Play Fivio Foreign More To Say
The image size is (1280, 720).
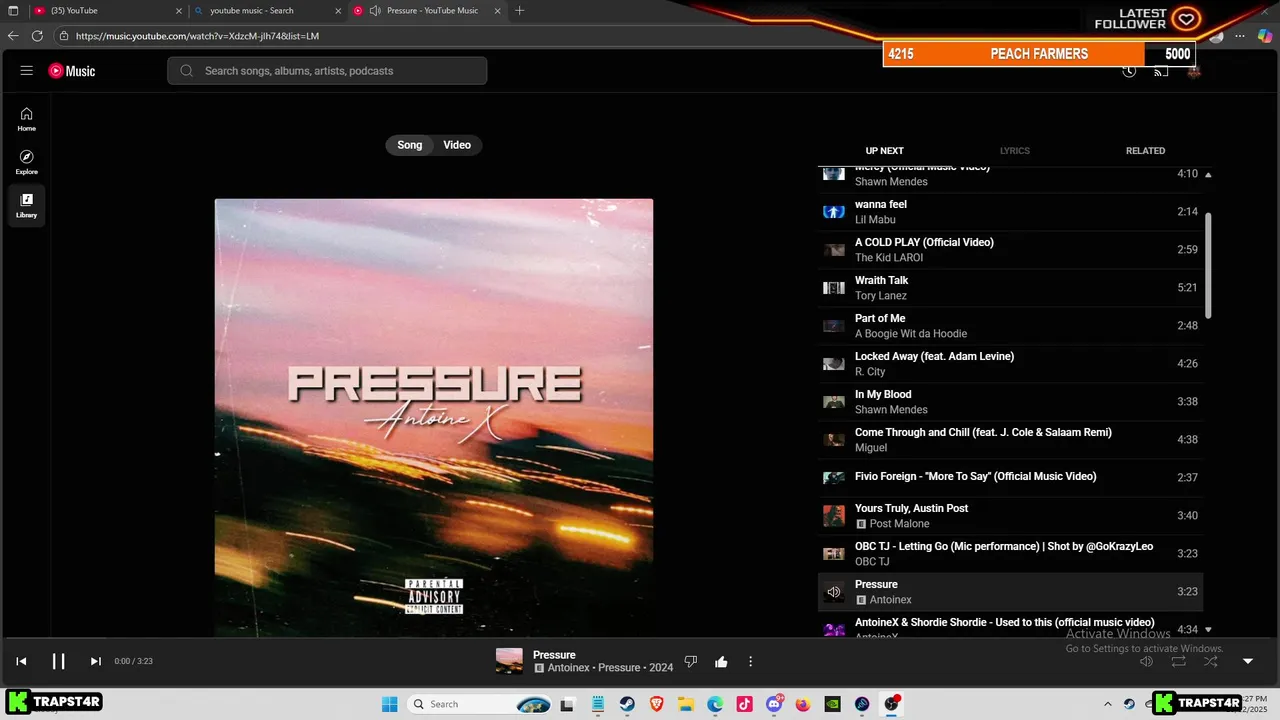click(x=1011, y=478)
